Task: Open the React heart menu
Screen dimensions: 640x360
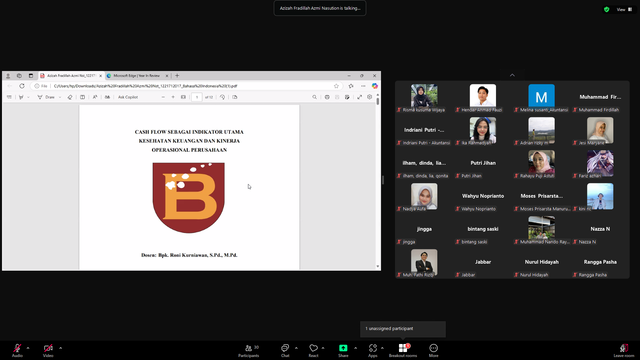Action: click(x=313, y=350)
